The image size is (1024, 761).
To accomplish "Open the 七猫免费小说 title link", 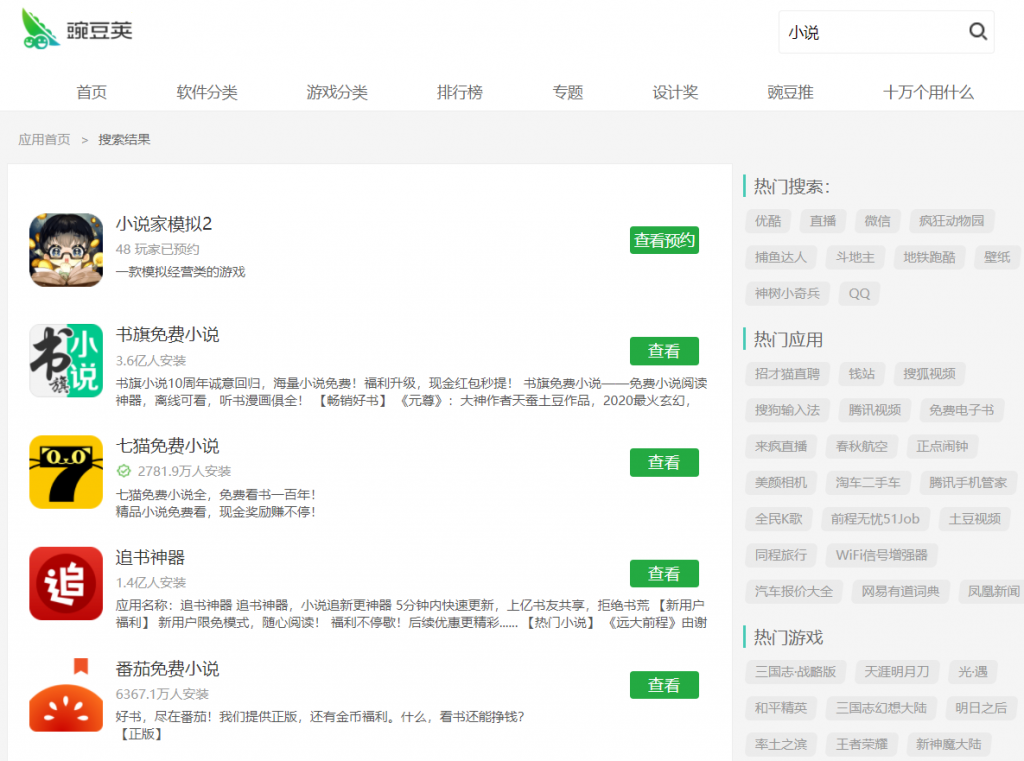I will click(167, 446).
